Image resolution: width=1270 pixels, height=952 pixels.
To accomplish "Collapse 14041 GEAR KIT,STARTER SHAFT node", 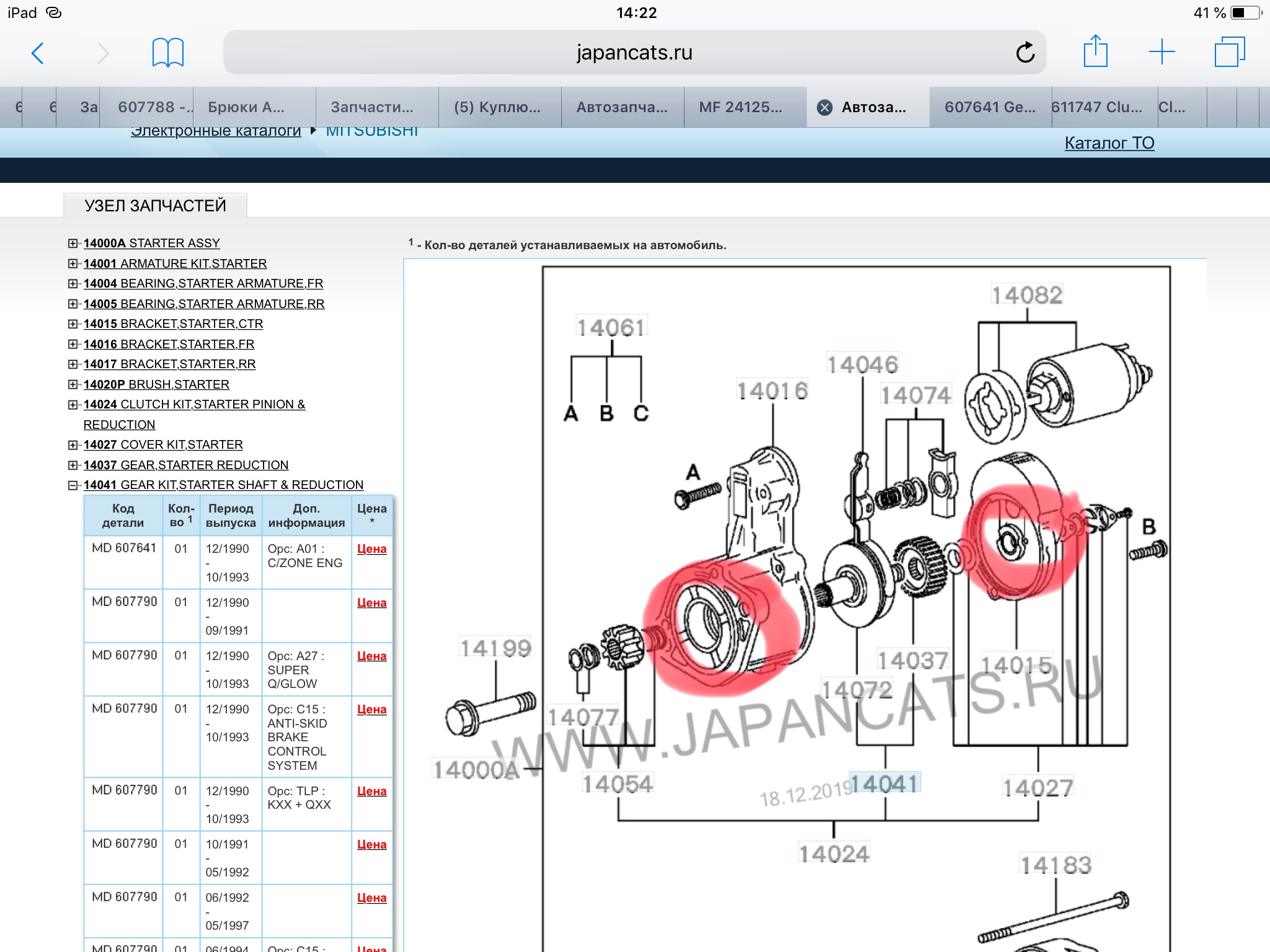I will [73, 485].
